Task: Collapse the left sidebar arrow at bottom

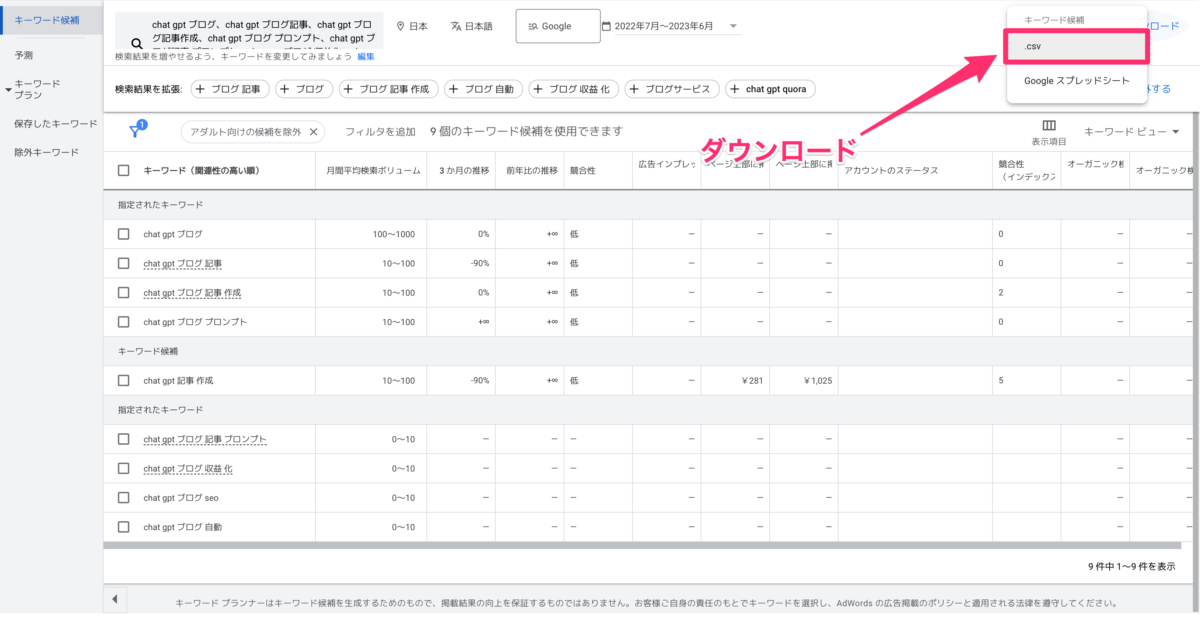Action: (x=113, y=598)
